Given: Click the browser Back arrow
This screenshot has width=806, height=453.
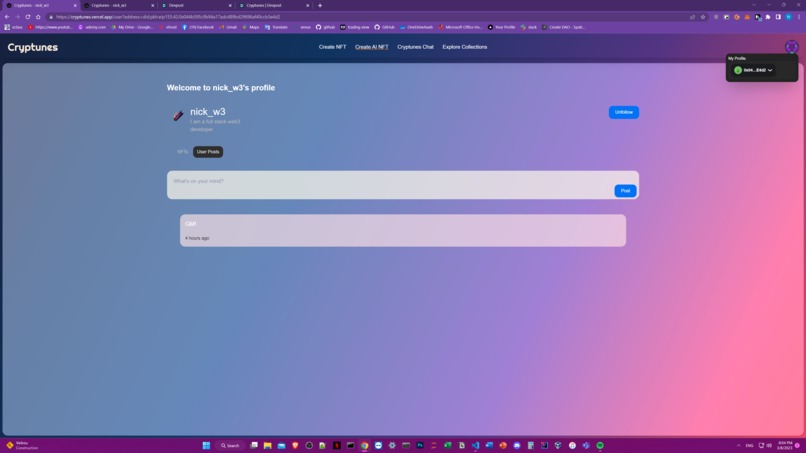Looking at the screenshot, I should point(7,17).
